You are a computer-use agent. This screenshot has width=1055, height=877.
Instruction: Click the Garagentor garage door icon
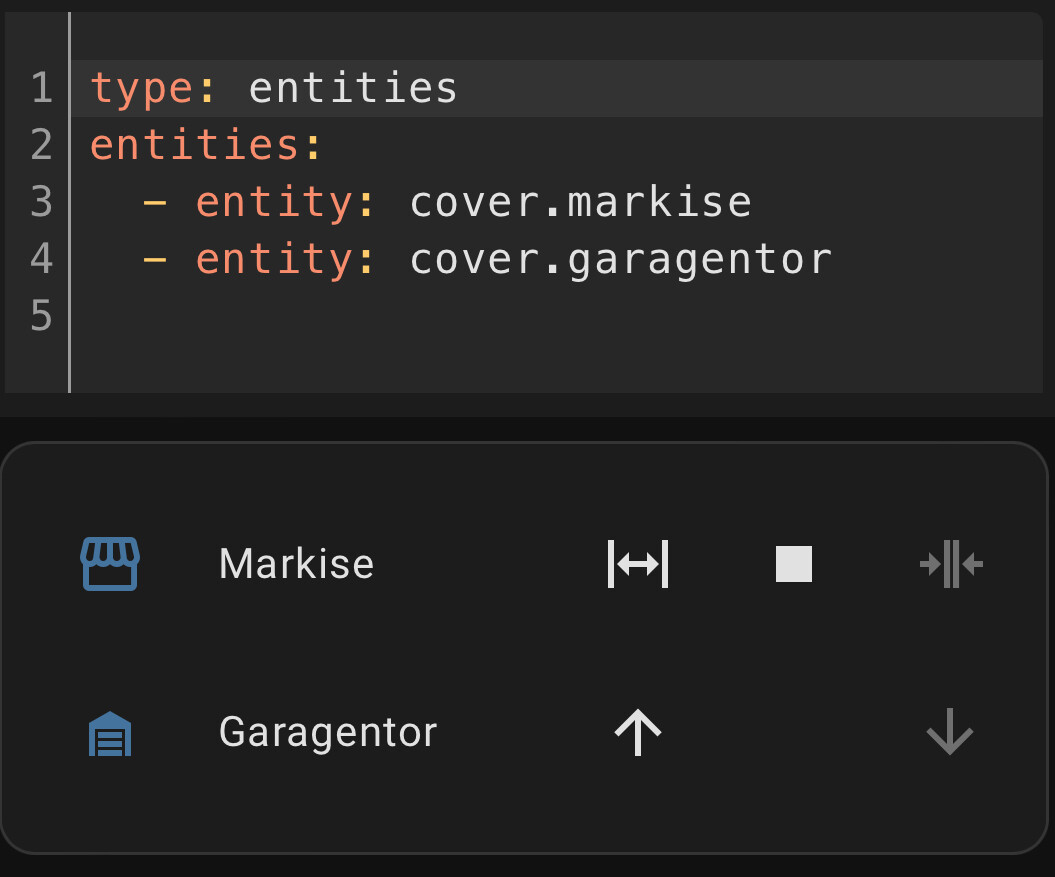110,734
